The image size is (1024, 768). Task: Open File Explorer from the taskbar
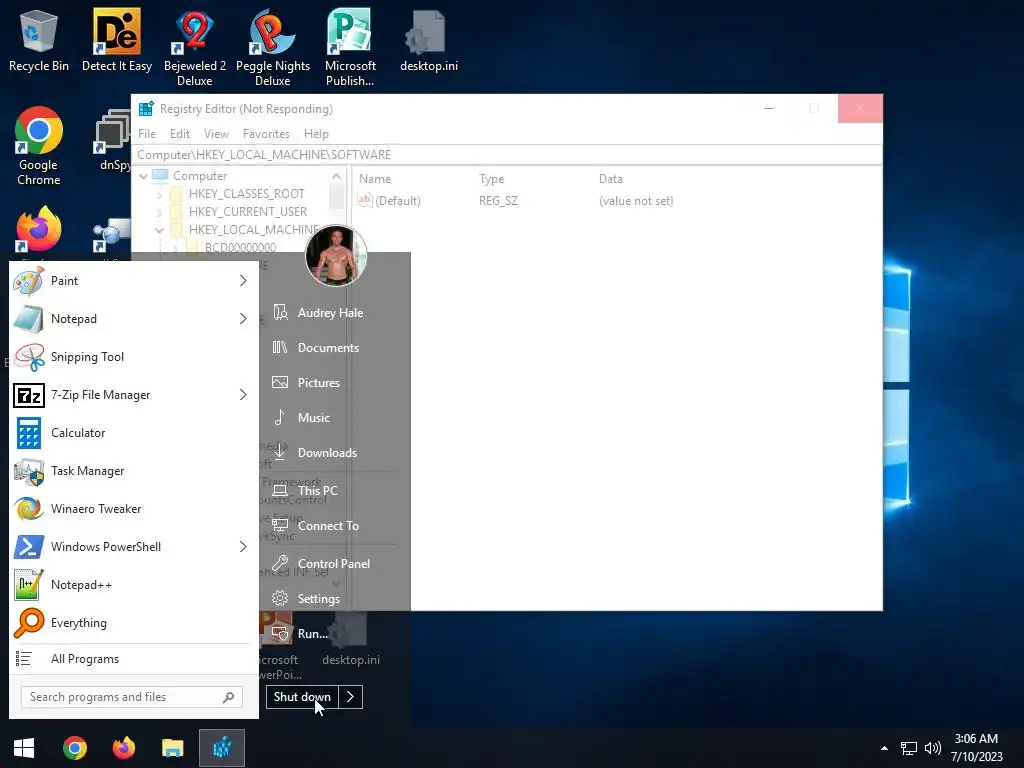(172, 748)
